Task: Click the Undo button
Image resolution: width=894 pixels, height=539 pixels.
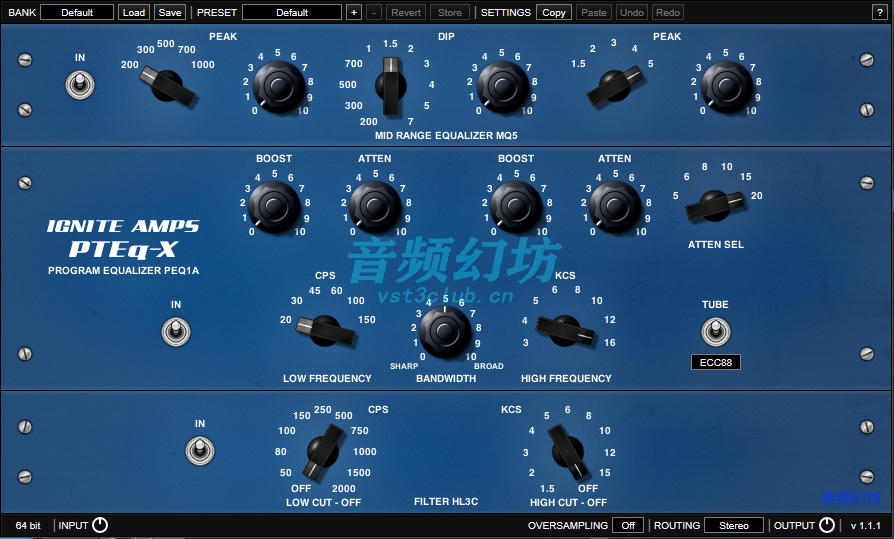Action: [x=632, y=13]
